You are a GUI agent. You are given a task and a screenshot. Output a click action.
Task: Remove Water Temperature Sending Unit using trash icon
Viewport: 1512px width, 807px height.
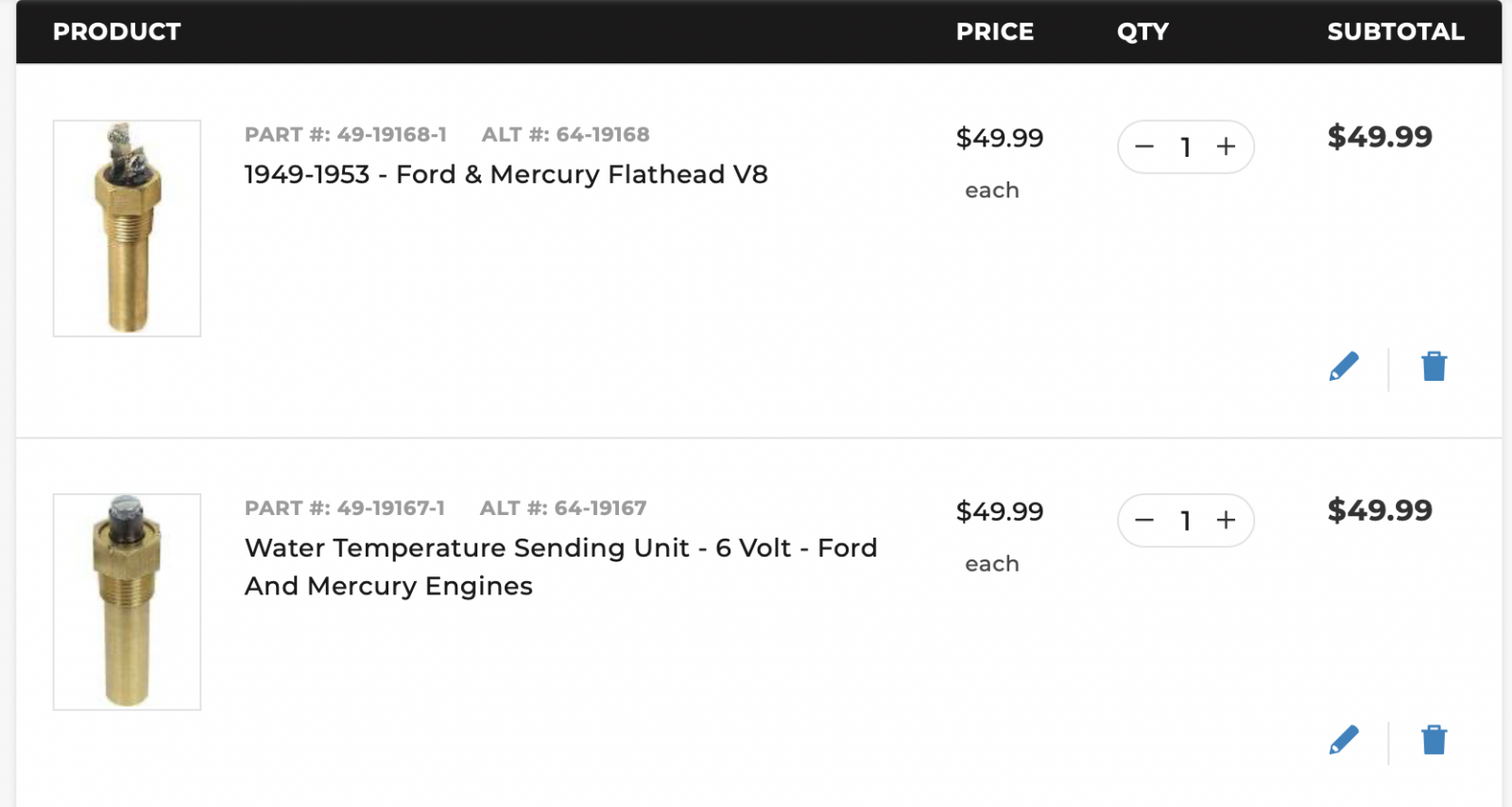coord(1434,740)
